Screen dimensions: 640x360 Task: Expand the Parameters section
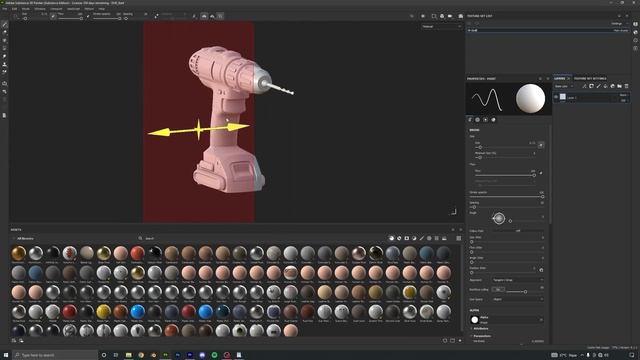pos(482,336)
